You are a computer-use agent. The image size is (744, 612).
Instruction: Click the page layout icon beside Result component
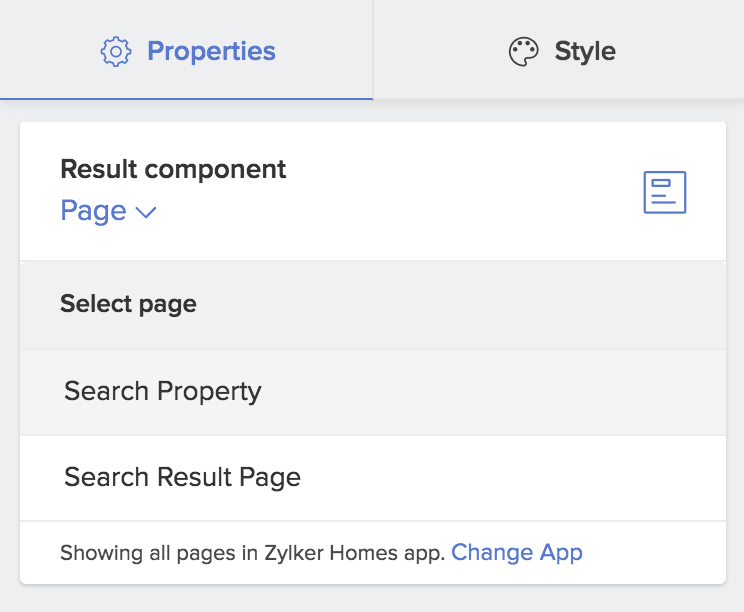pyautogui.click(x=664, y=192)
